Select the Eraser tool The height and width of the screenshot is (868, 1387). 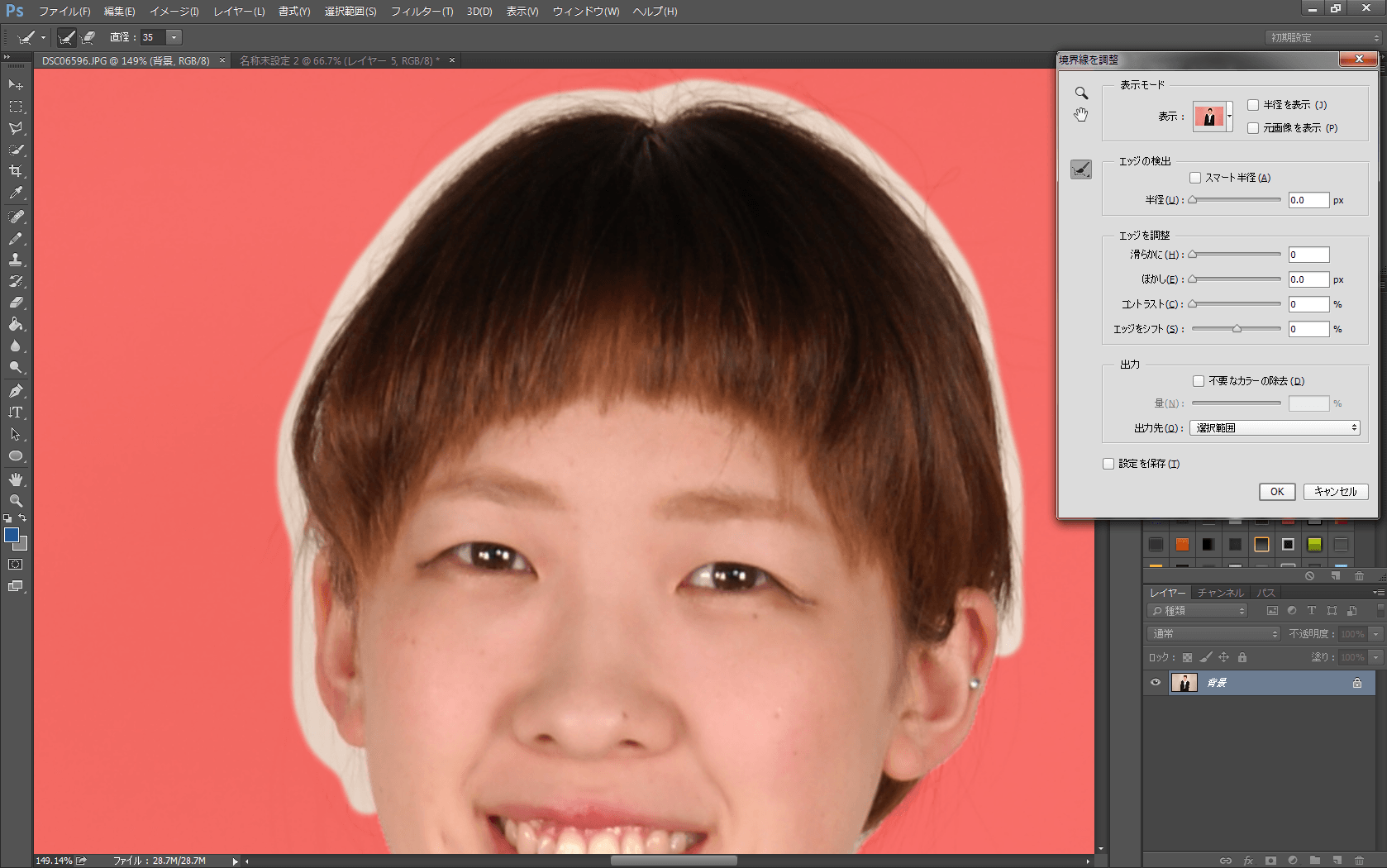click(x=16, y=303)
